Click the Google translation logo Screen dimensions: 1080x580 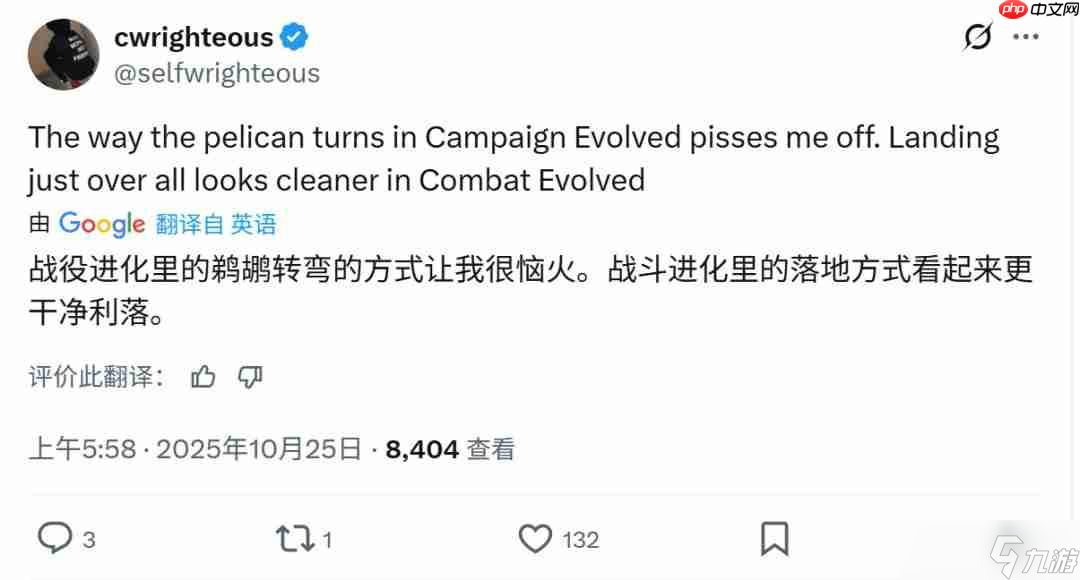[102, 224]
